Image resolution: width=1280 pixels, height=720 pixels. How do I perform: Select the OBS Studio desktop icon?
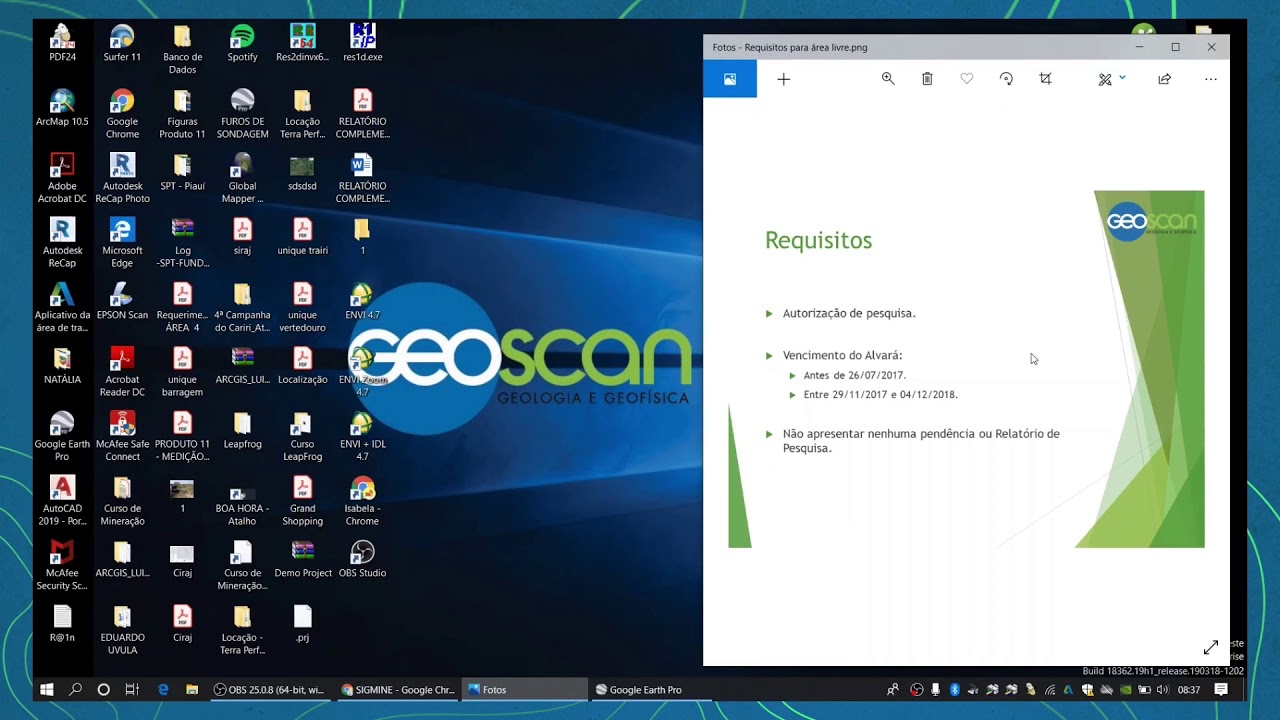[362, 559]
